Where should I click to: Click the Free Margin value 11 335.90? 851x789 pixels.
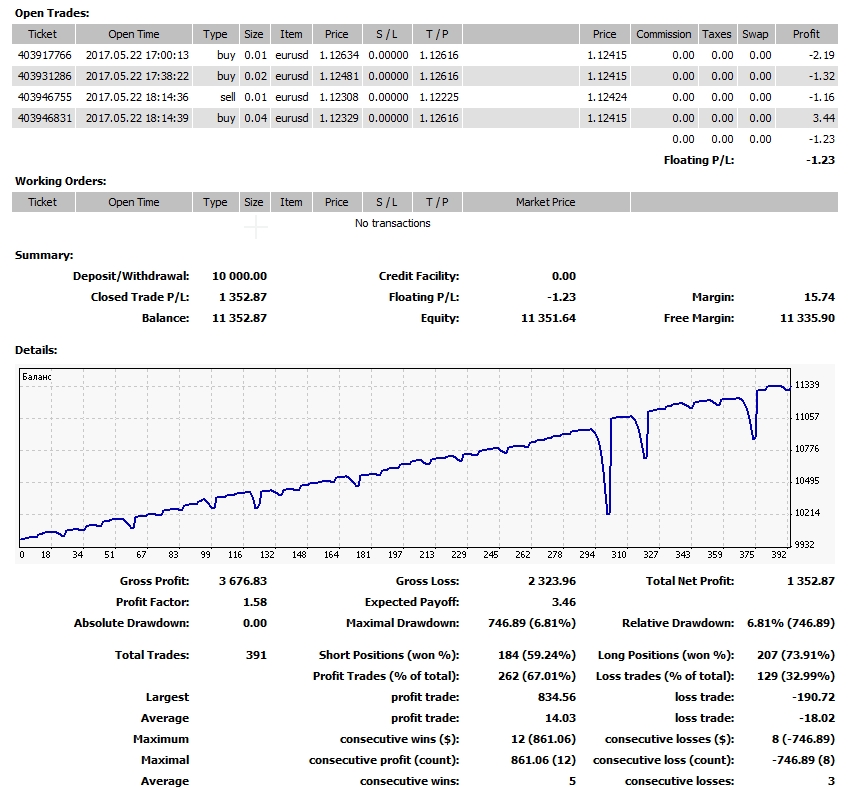click(806, 318)
